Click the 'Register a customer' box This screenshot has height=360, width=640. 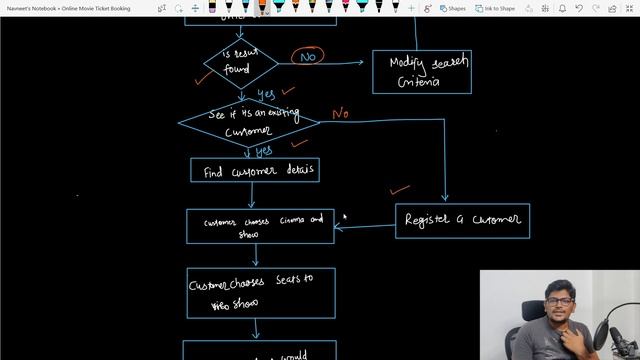point(462,221)
